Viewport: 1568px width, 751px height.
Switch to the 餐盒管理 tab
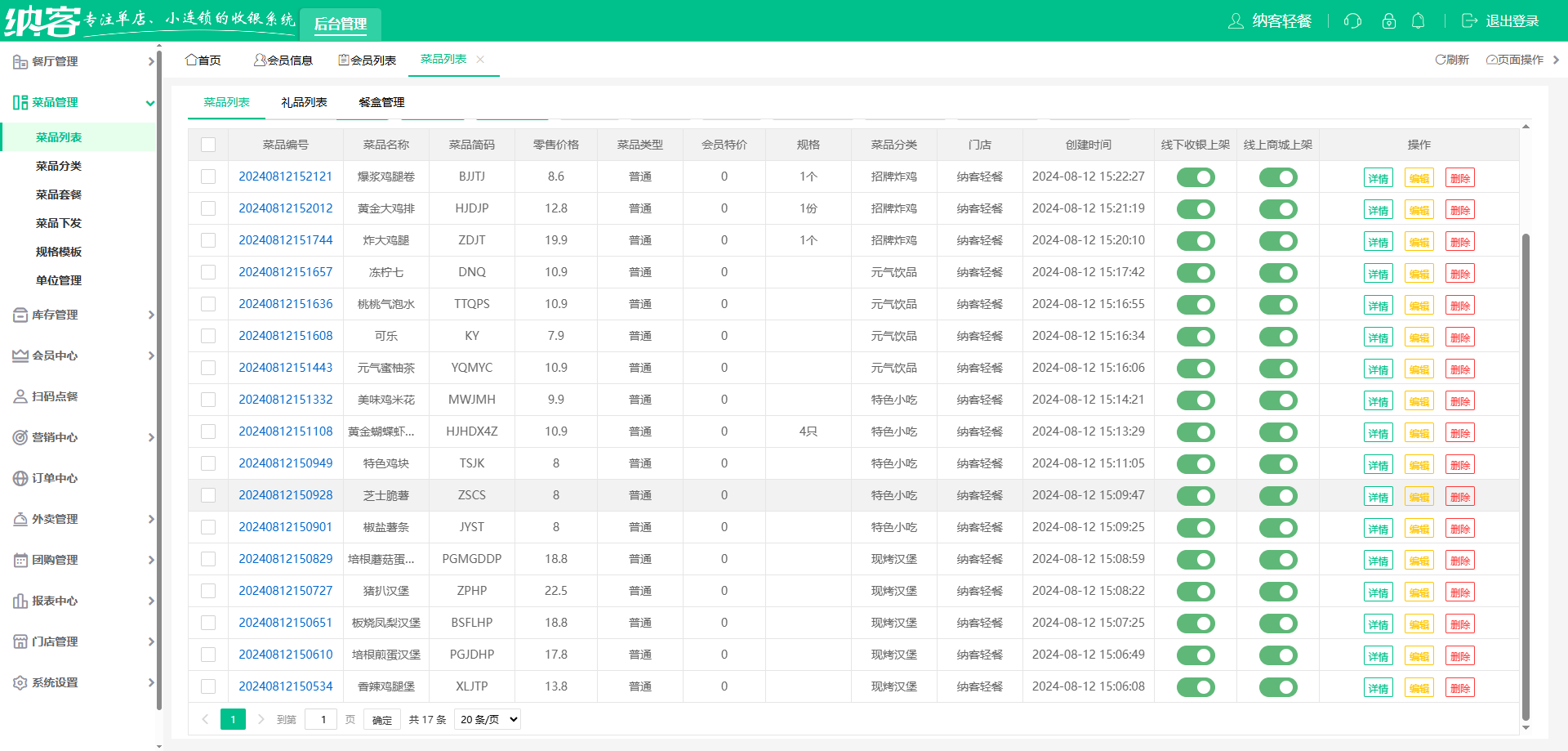tap(381, 102)
